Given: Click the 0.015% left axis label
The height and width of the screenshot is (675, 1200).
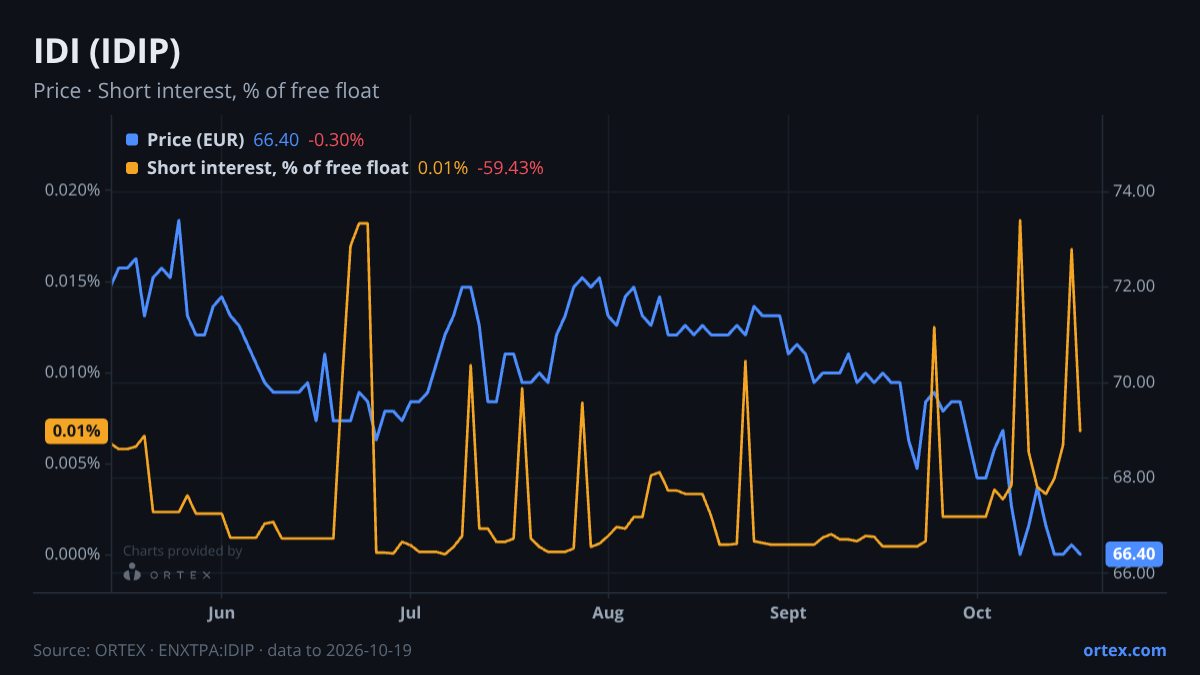Looking at the screenshot, I should tap(72, 282).
